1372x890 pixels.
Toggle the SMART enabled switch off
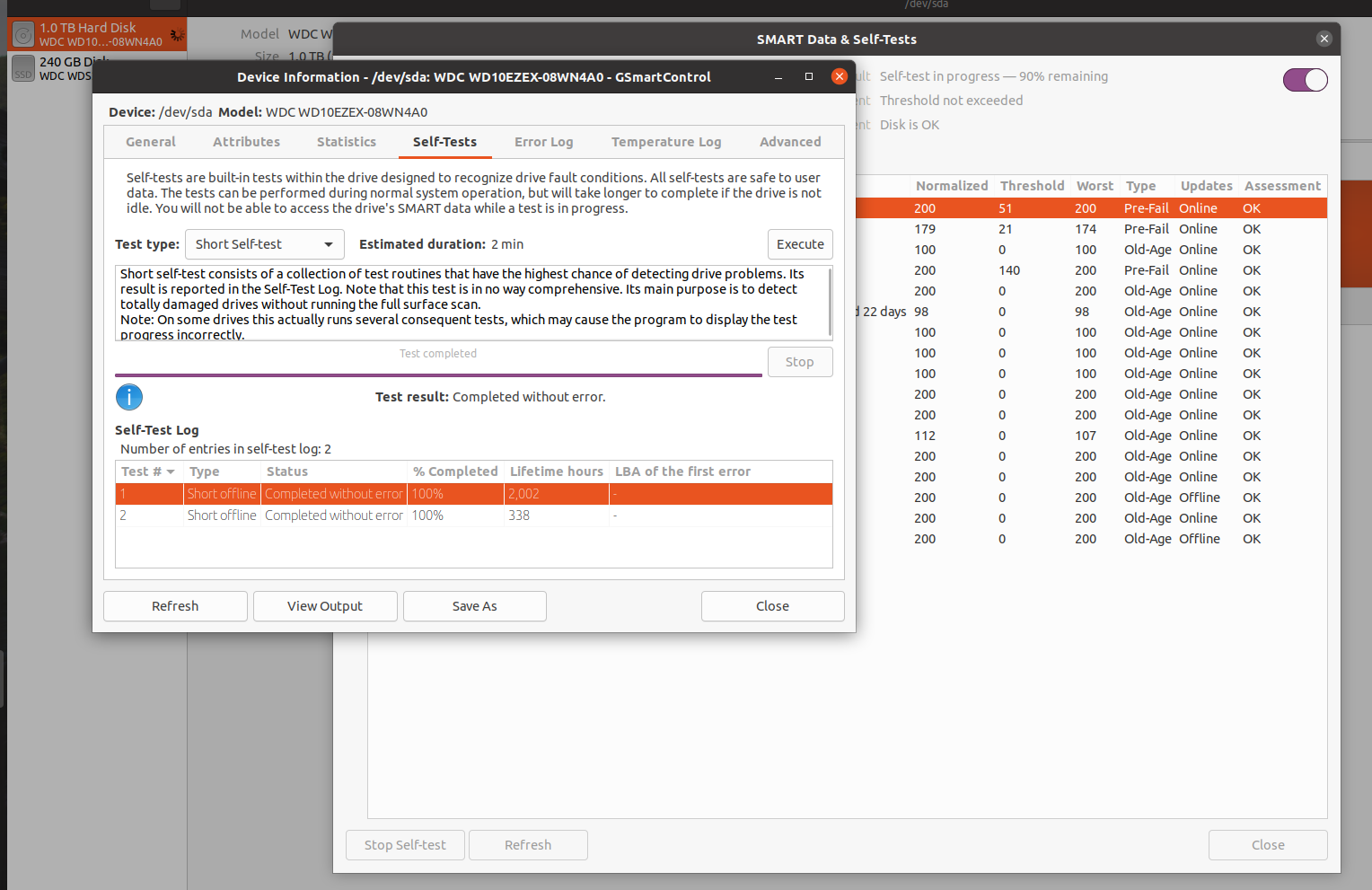pos(1305,80)
